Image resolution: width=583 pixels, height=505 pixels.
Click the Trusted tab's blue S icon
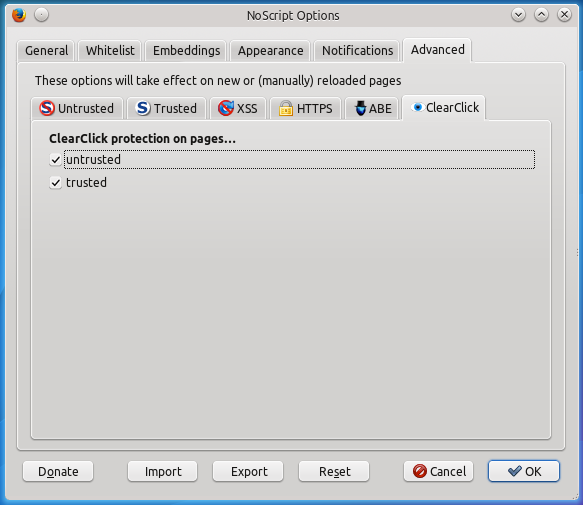[x=143, y=108]
